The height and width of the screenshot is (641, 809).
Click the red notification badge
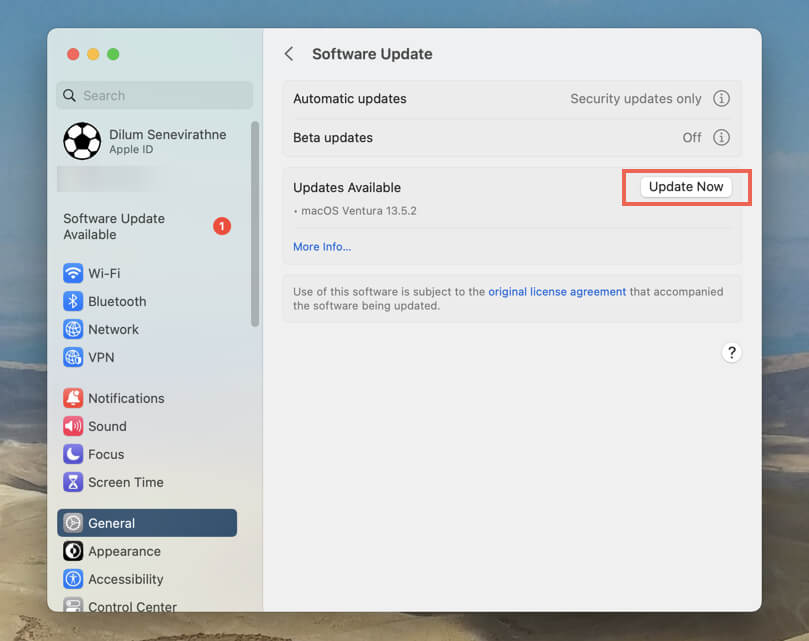222,226
